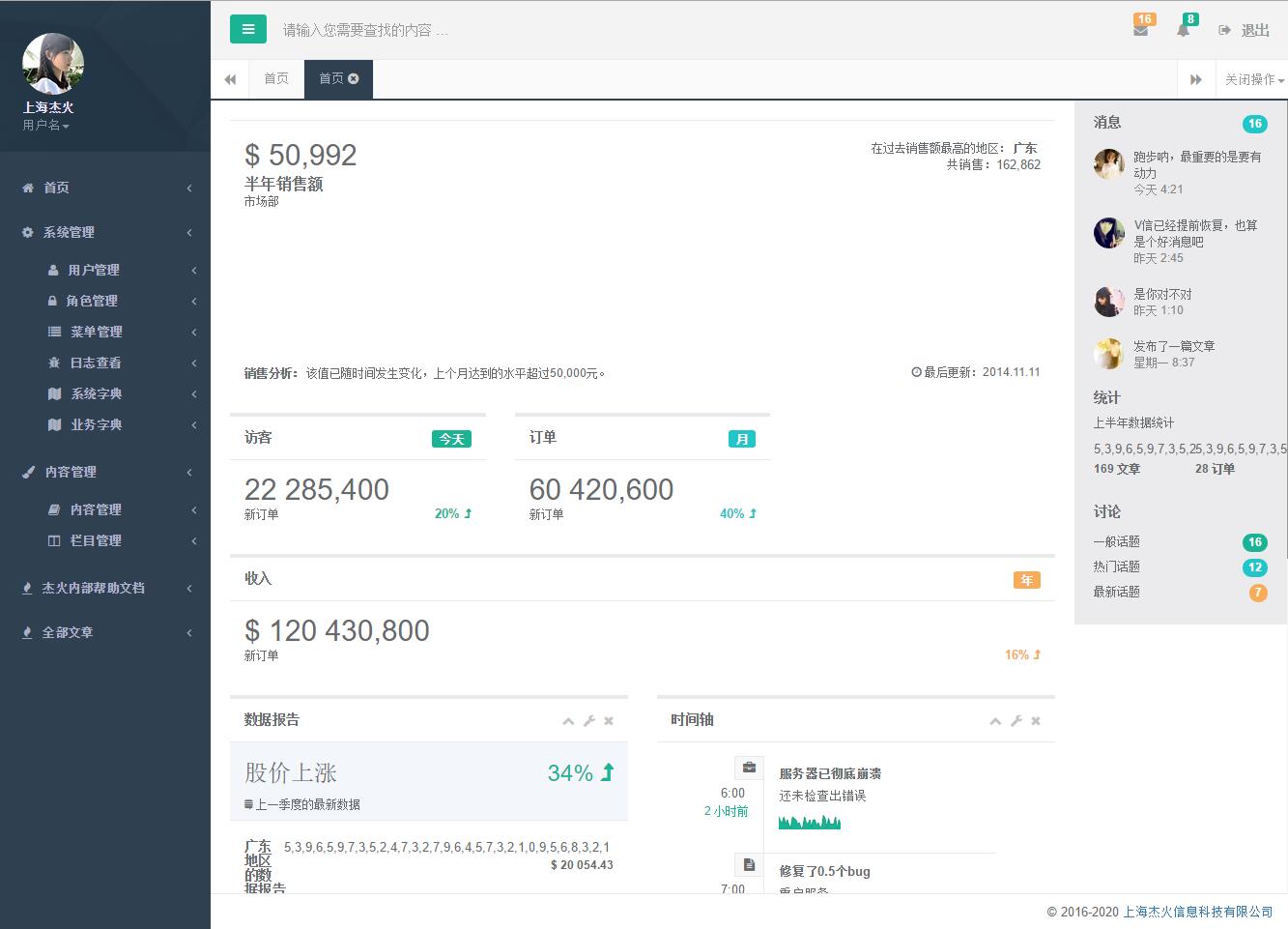Click the book icon beside 系统字典
The width and height of the screenshot is (1288, 929).
[x=55, y=393]
